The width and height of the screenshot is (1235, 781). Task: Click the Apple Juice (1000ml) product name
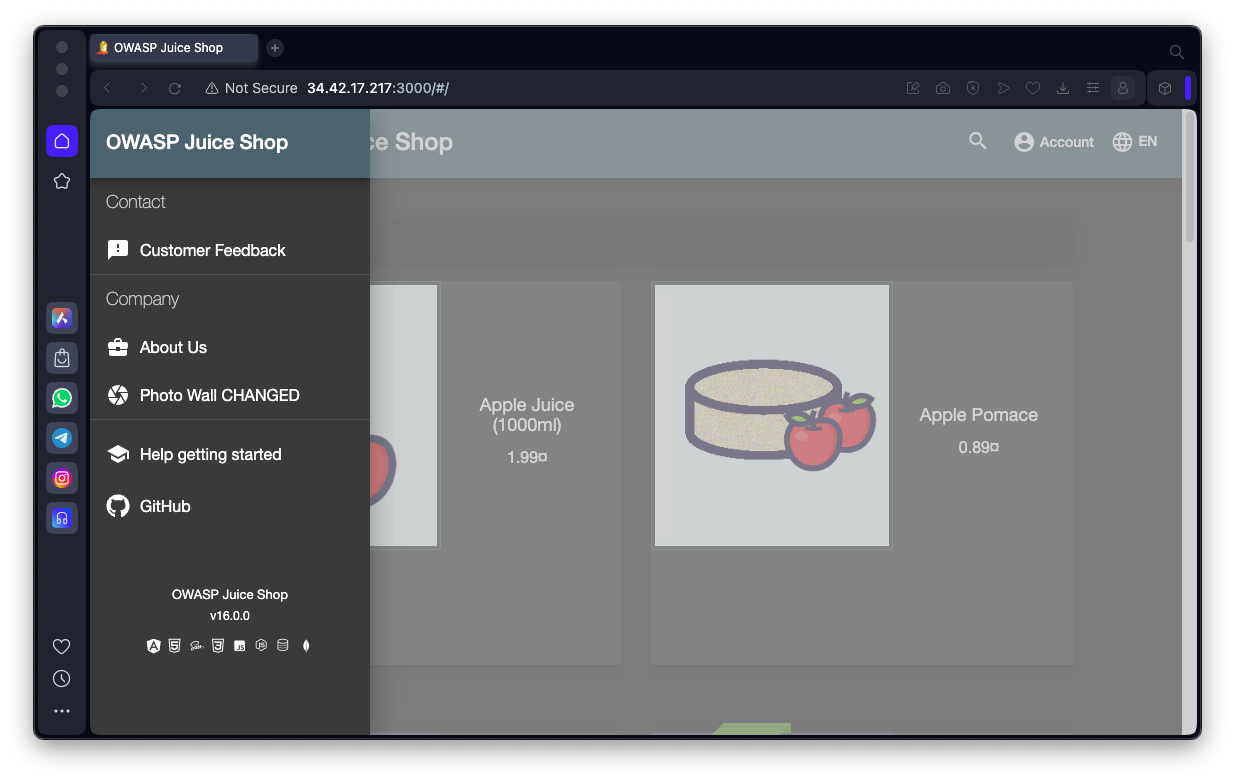(527, 415)
